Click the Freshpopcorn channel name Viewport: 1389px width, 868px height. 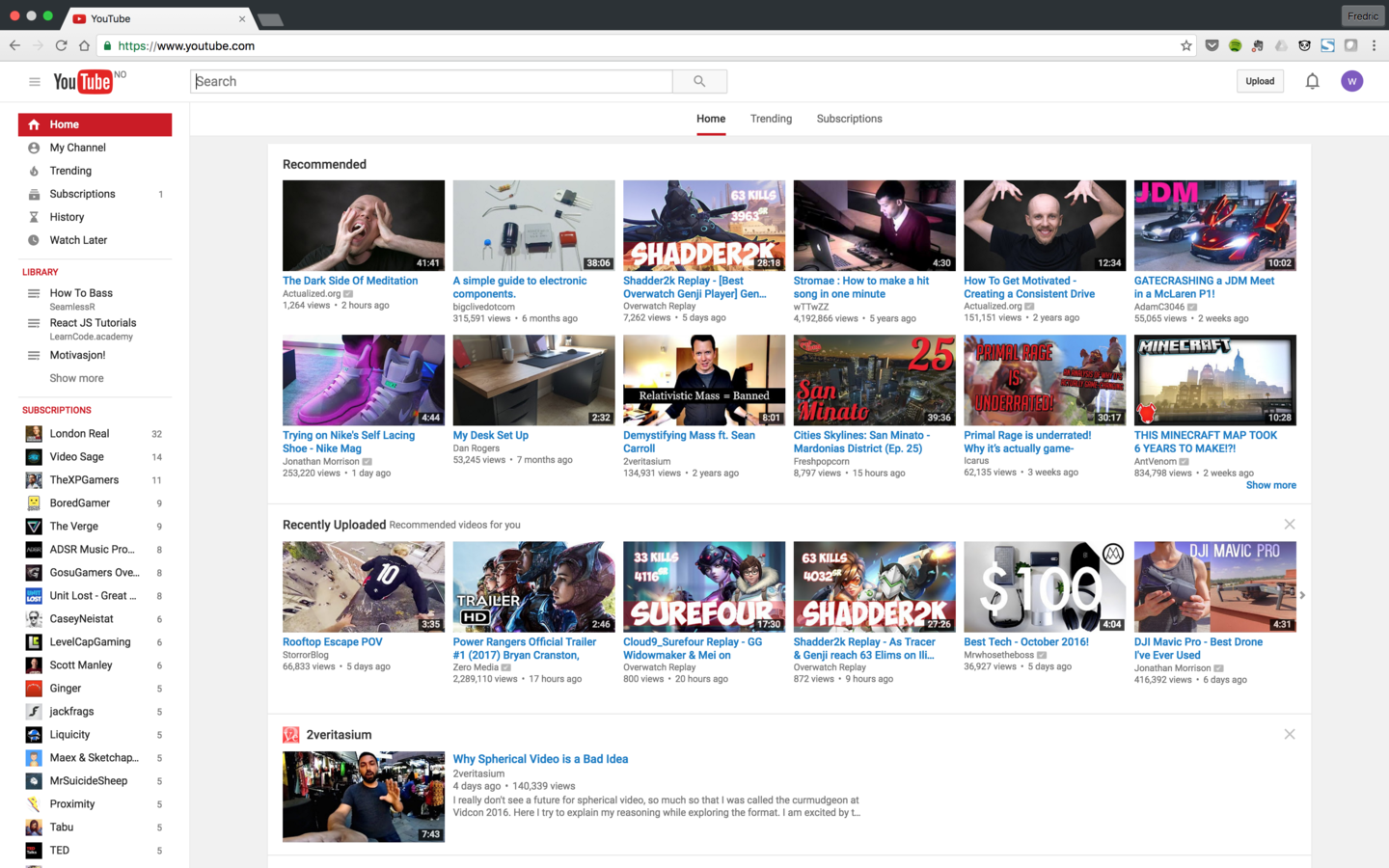tap(821, 461)
